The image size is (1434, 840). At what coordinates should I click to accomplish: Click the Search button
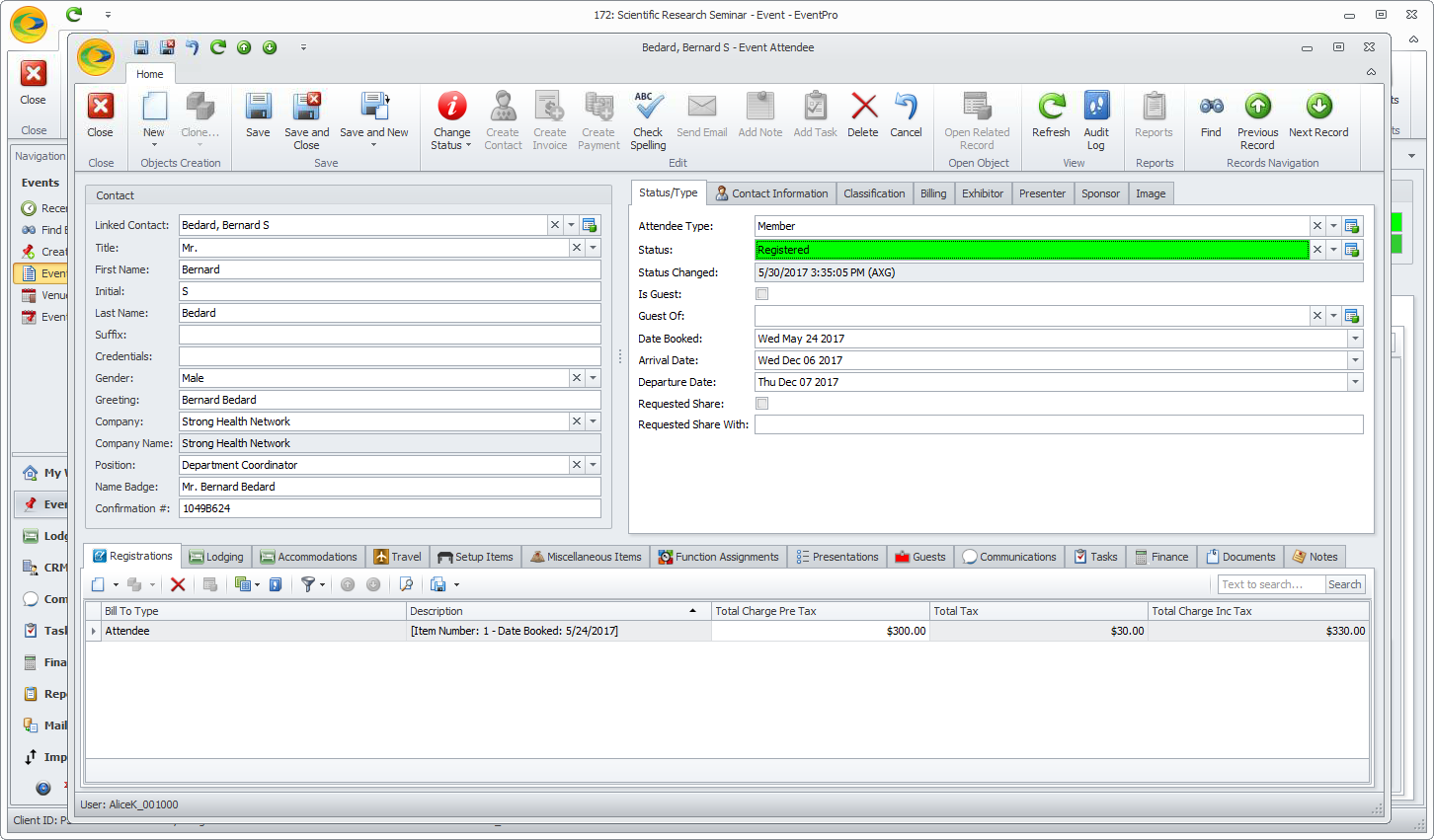click(x=1344, y=584)
